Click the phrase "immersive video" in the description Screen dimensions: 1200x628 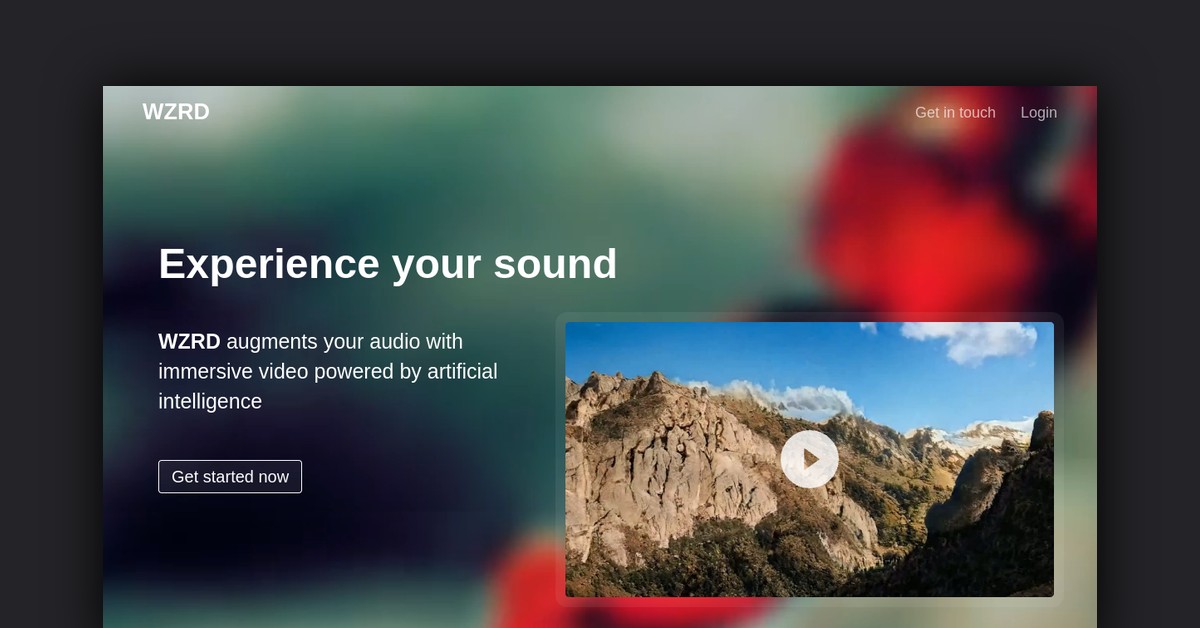coord(233,372)
